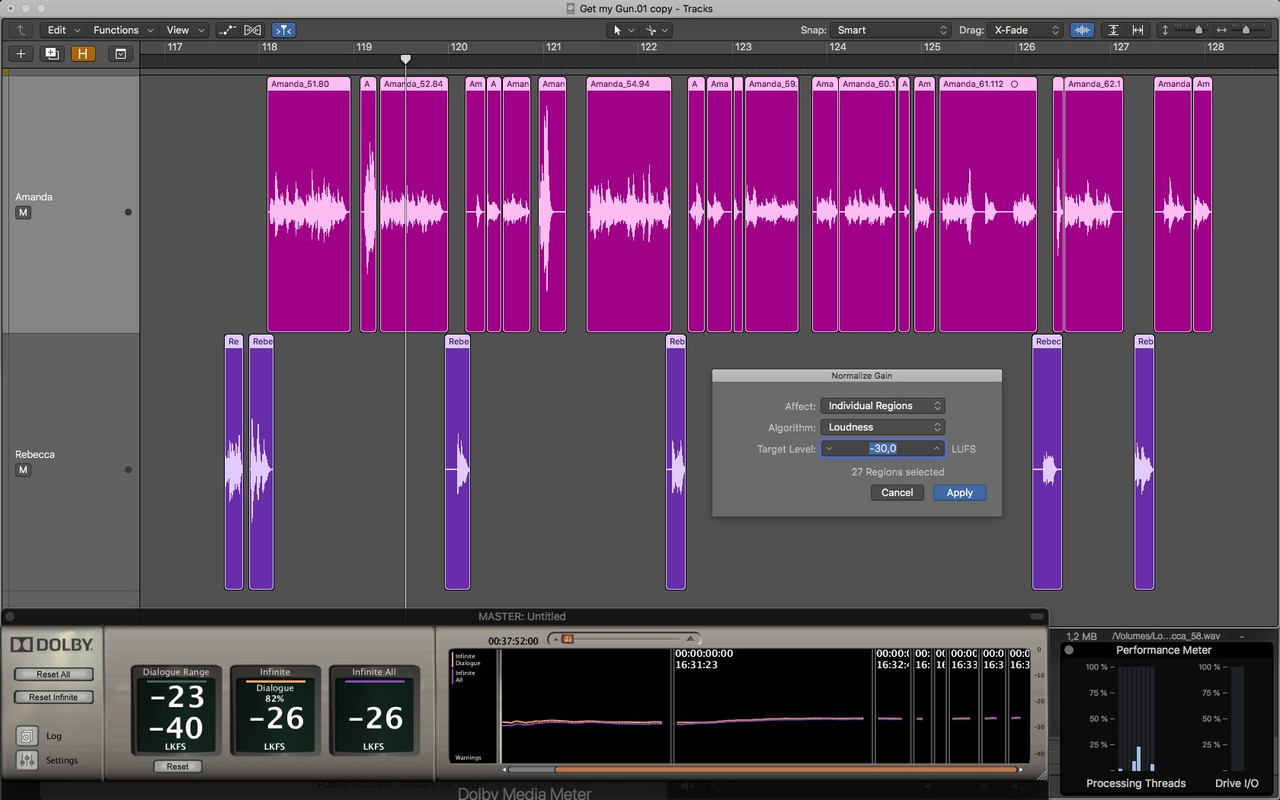Click the Infinite All meter display
1280x800 pixels.
tap(374, 711)
